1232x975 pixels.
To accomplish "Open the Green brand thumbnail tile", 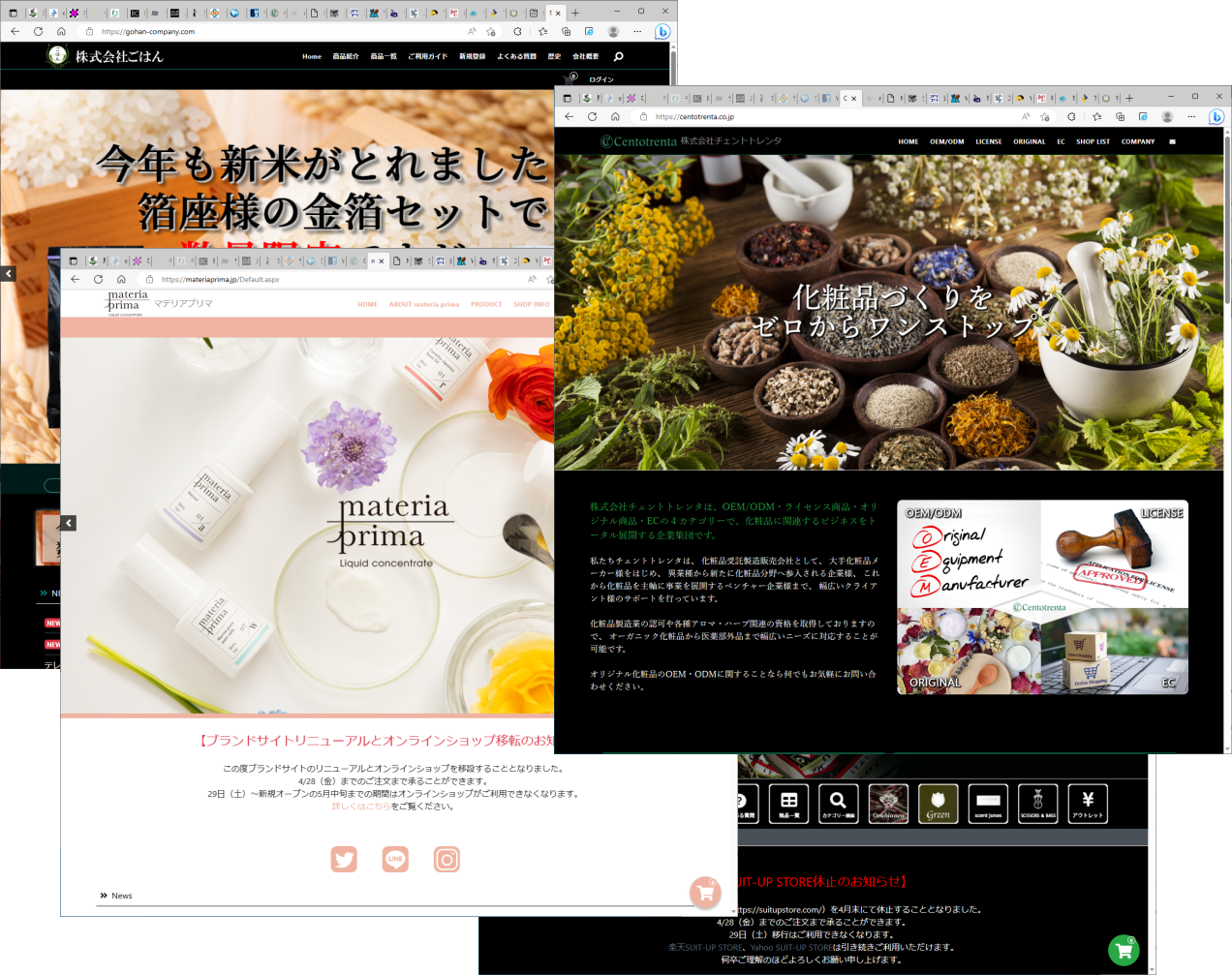I will [x=938, y=804].
